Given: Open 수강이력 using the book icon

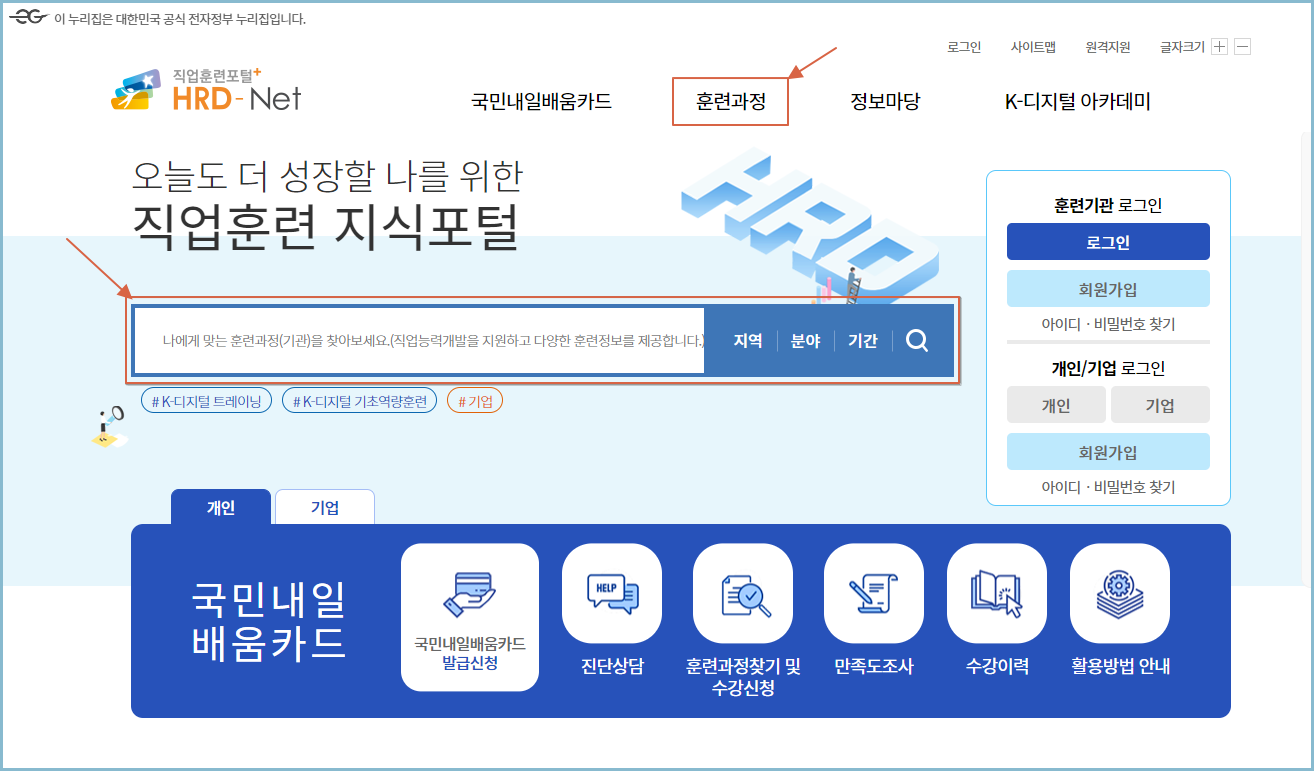Looking at the screenshot, I should pyautogui.click(x=995, y=592).
